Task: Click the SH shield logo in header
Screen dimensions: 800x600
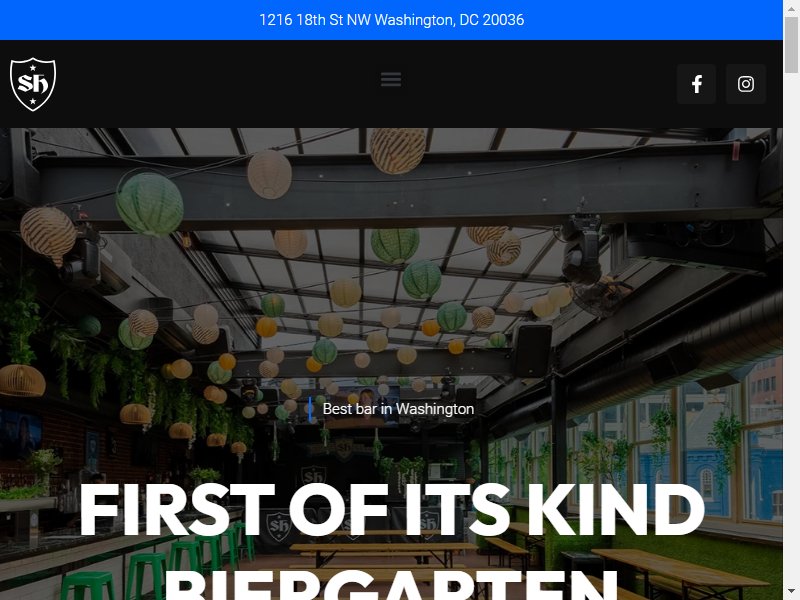Action: 33,84
